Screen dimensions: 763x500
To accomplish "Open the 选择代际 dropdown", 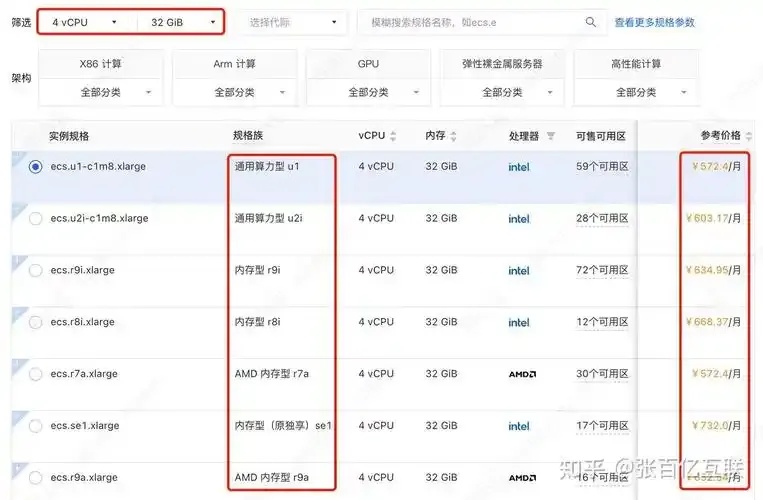I will (293, 22).
